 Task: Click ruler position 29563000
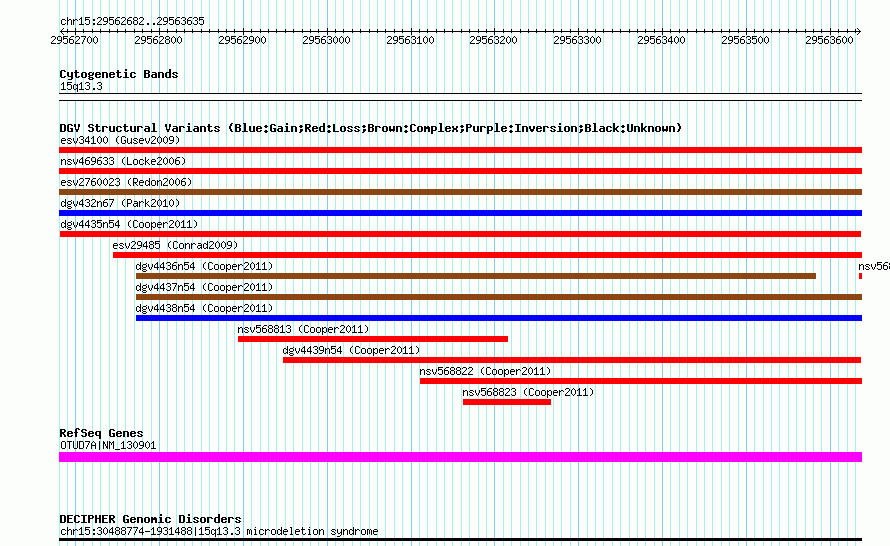[x=326, y=40]
